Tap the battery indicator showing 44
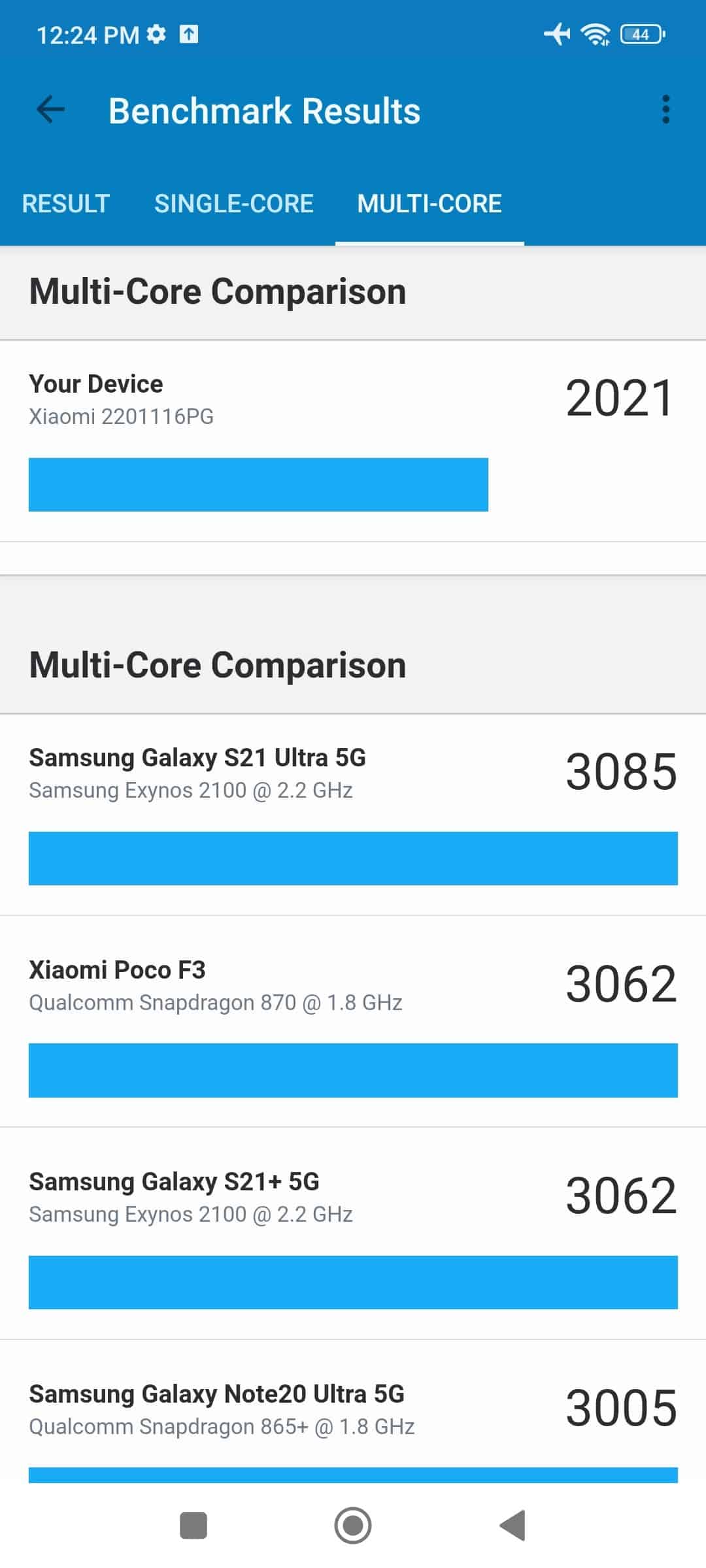The image size is (706, 1568). [643, 34]
